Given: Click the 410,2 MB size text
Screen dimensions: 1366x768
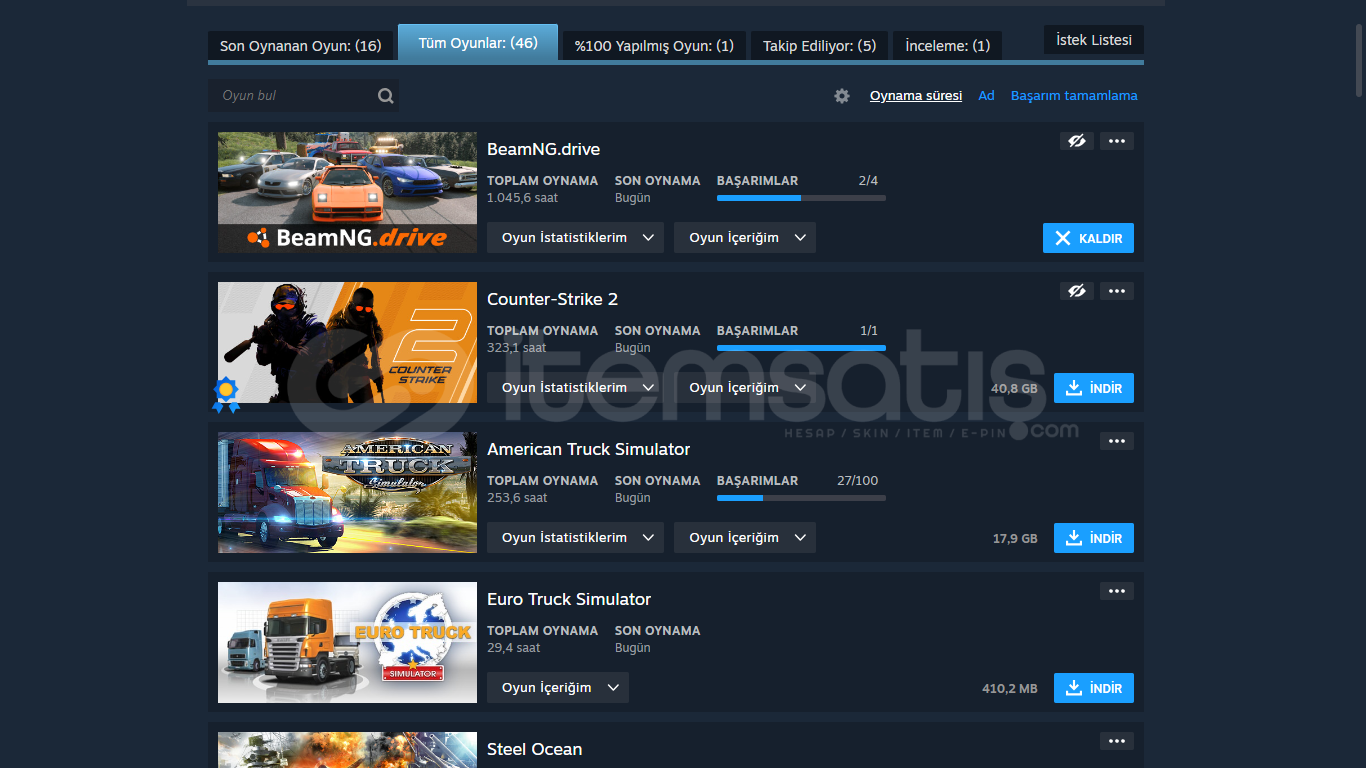Looking at the screenshot, I should click(1010, 688).
